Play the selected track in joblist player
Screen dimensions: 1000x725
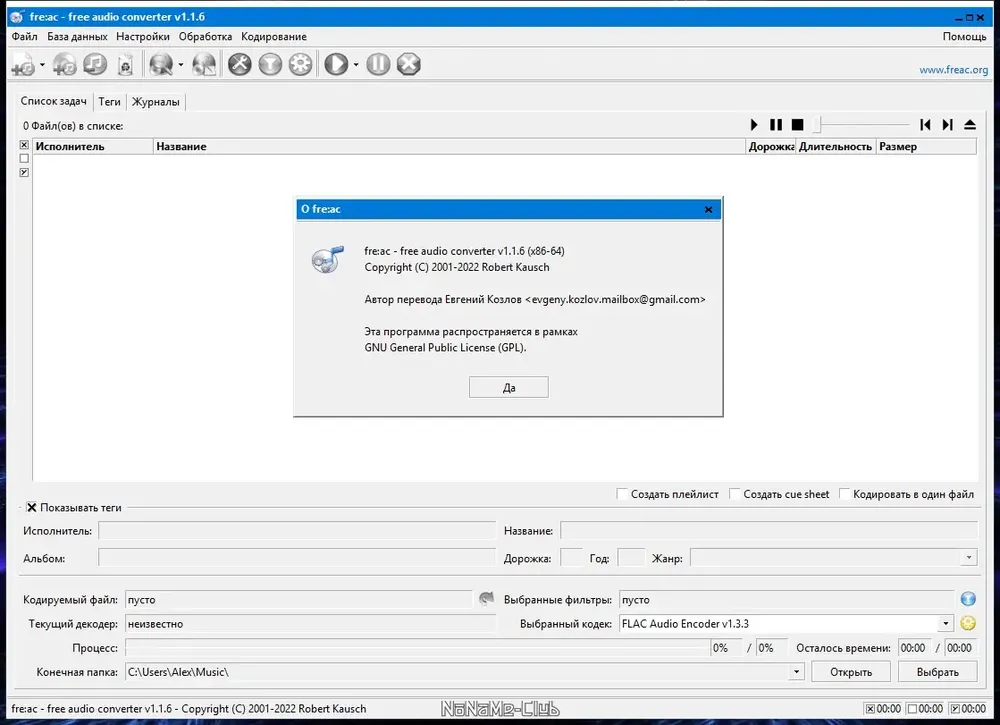click(754, 124)
